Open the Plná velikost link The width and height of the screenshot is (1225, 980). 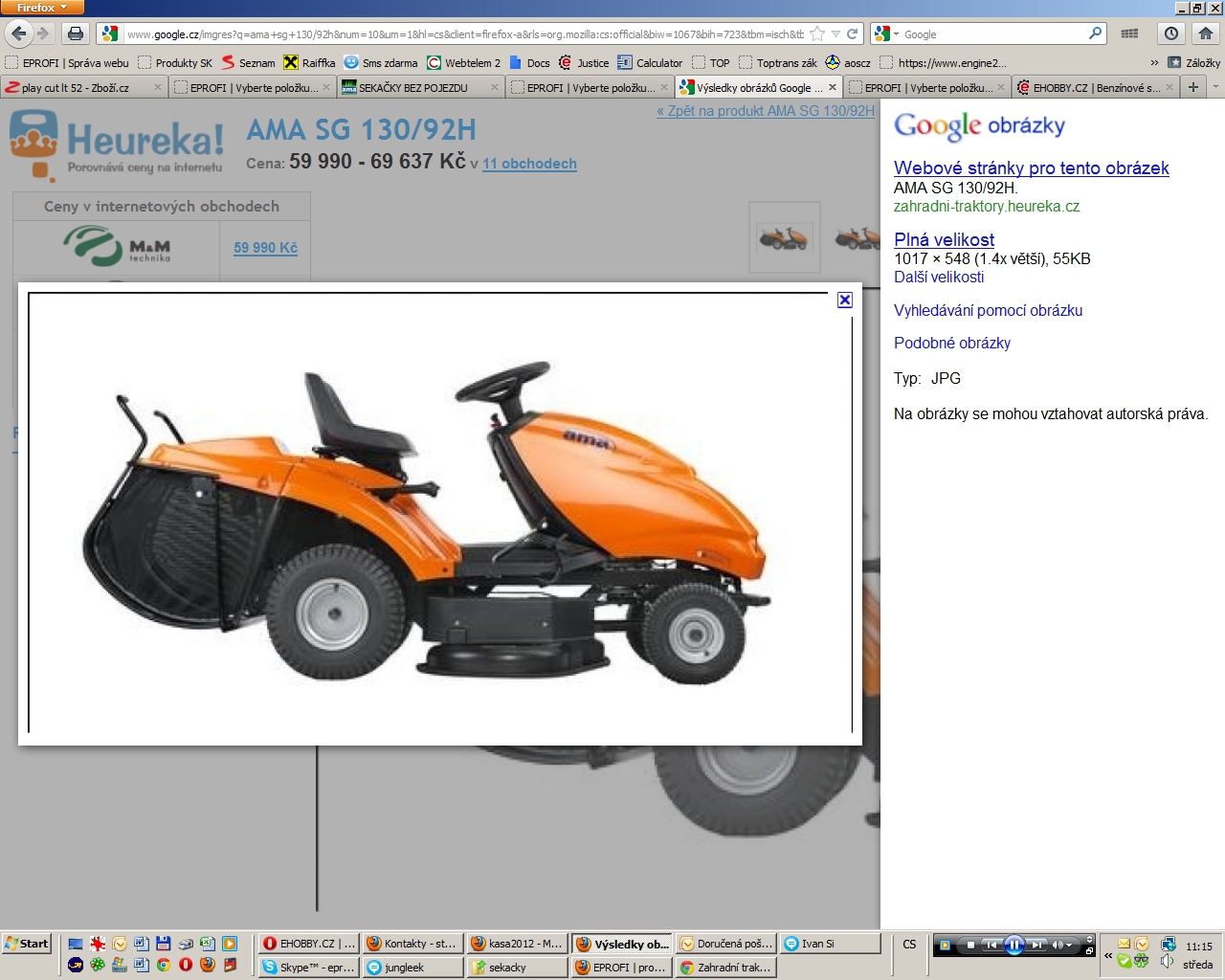(944, 239)
